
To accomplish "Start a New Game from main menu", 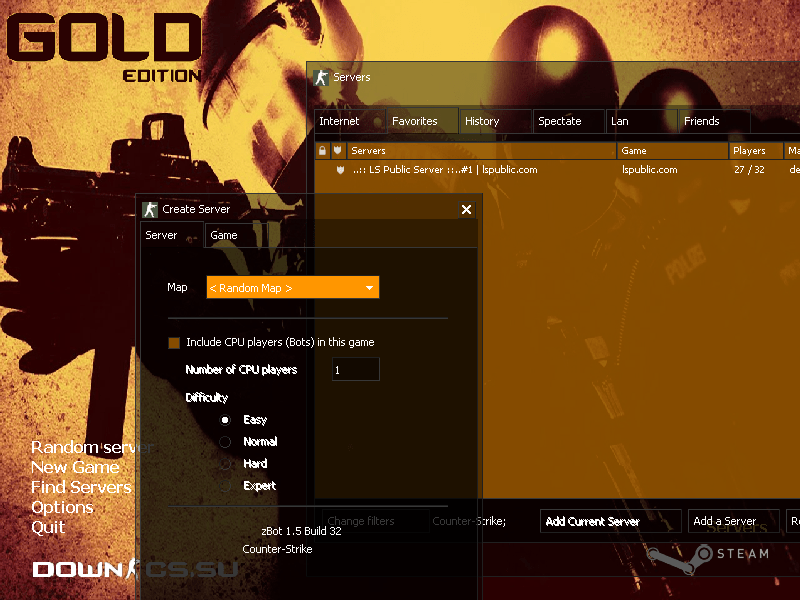I will tap(75, 467).
